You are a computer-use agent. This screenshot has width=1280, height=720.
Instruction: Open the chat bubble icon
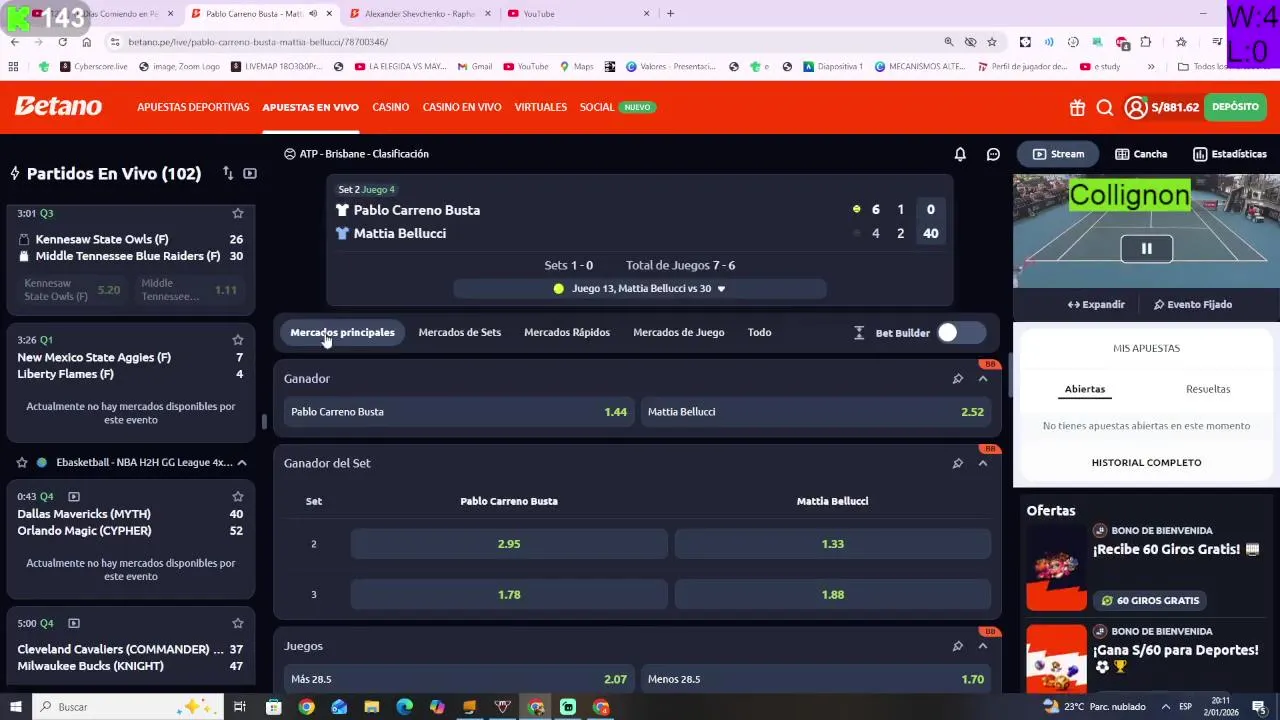[x=993, y=154]
